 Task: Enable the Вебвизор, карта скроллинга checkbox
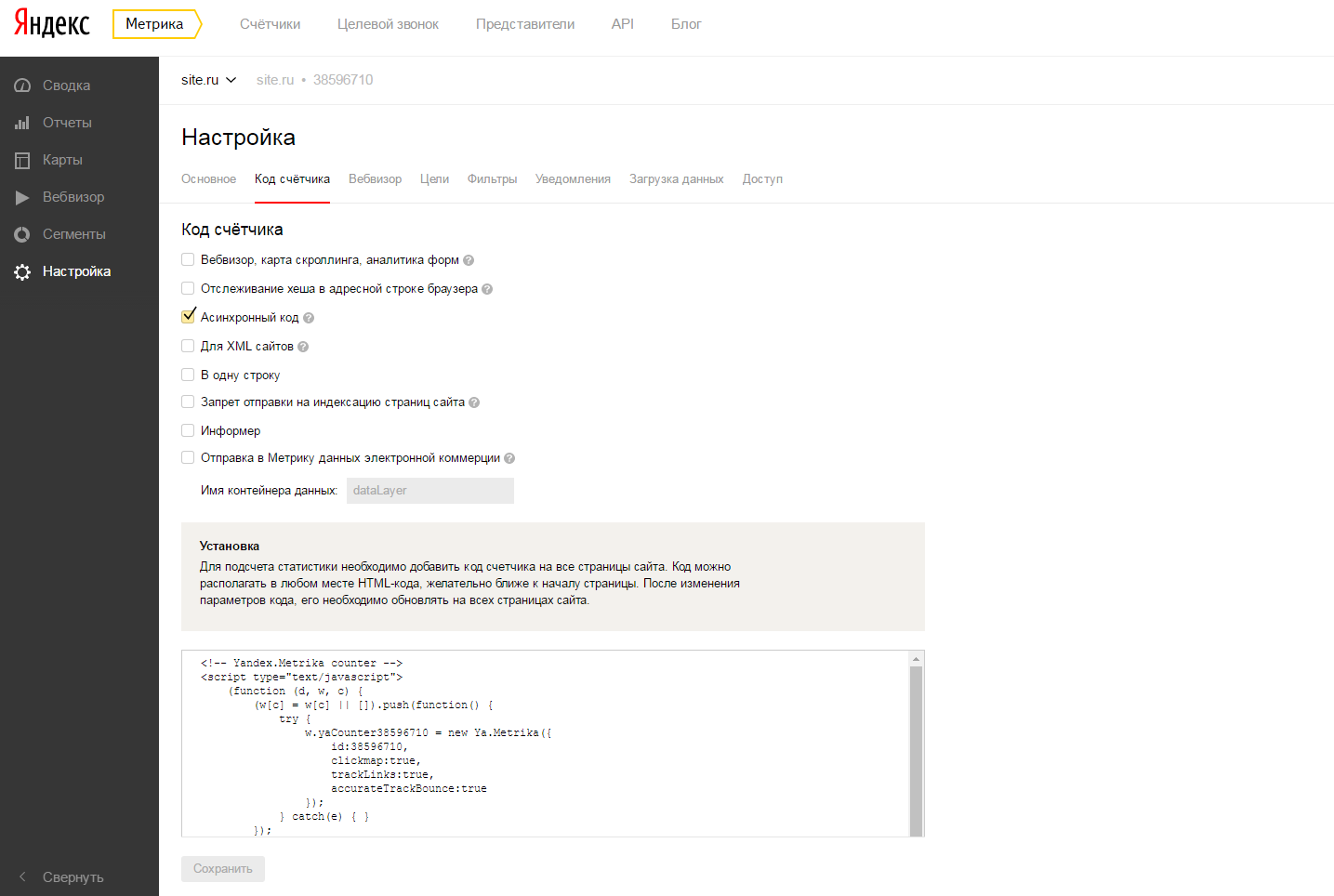click(x=188, y=259)
